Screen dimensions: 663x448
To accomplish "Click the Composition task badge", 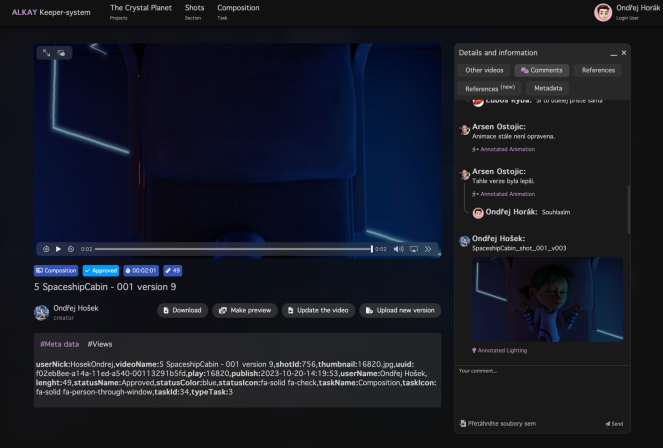I will pos(56,270).
